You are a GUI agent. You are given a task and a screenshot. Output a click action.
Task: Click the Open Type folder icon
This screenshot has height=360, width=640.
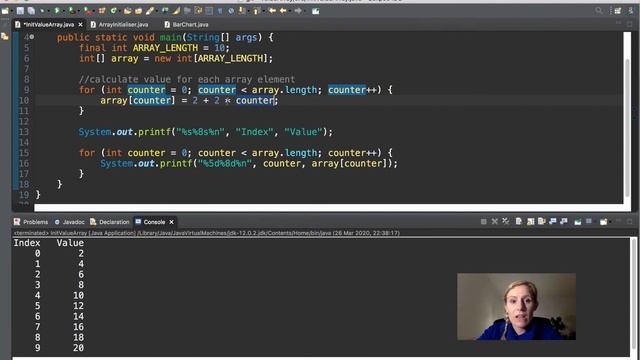(127, 11)
